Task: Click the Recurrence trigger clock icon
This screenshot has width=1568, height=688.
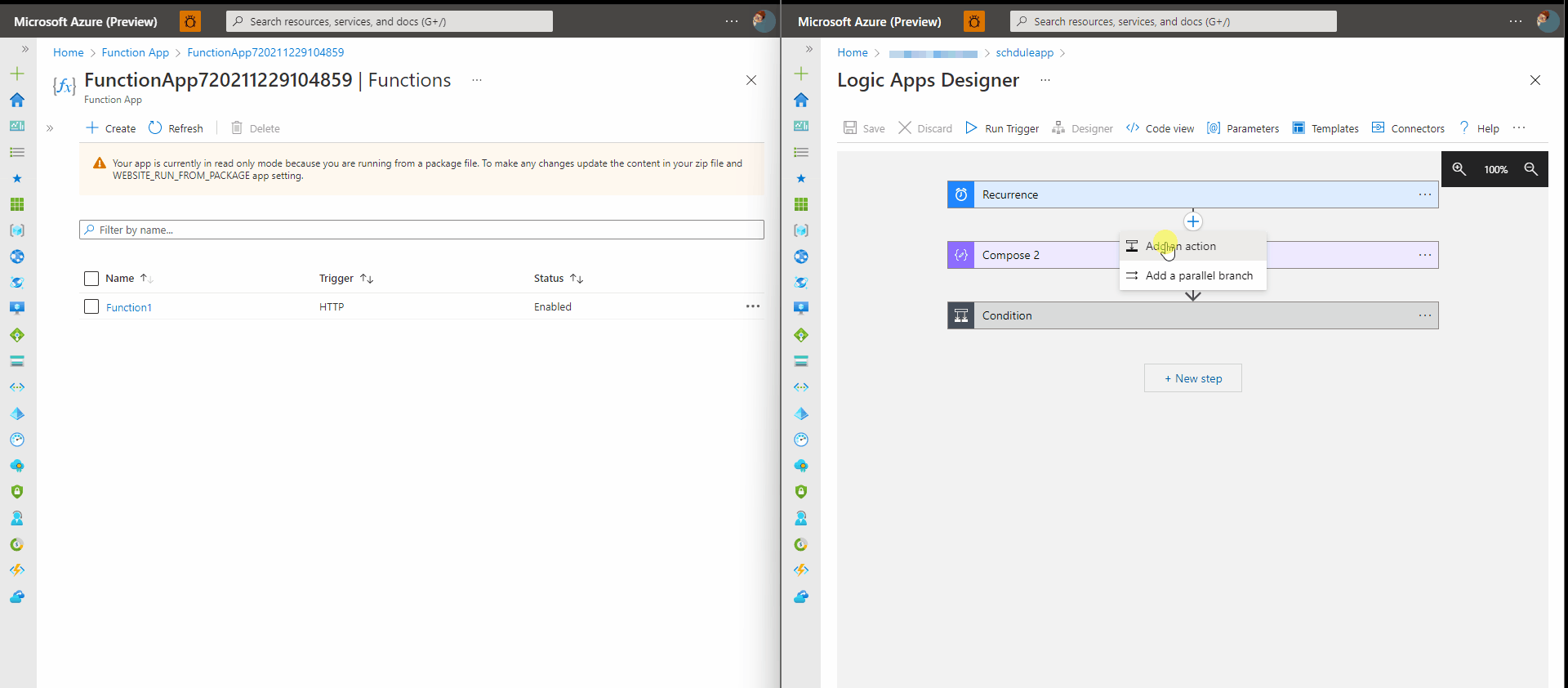Action: (x=961, y=194)
